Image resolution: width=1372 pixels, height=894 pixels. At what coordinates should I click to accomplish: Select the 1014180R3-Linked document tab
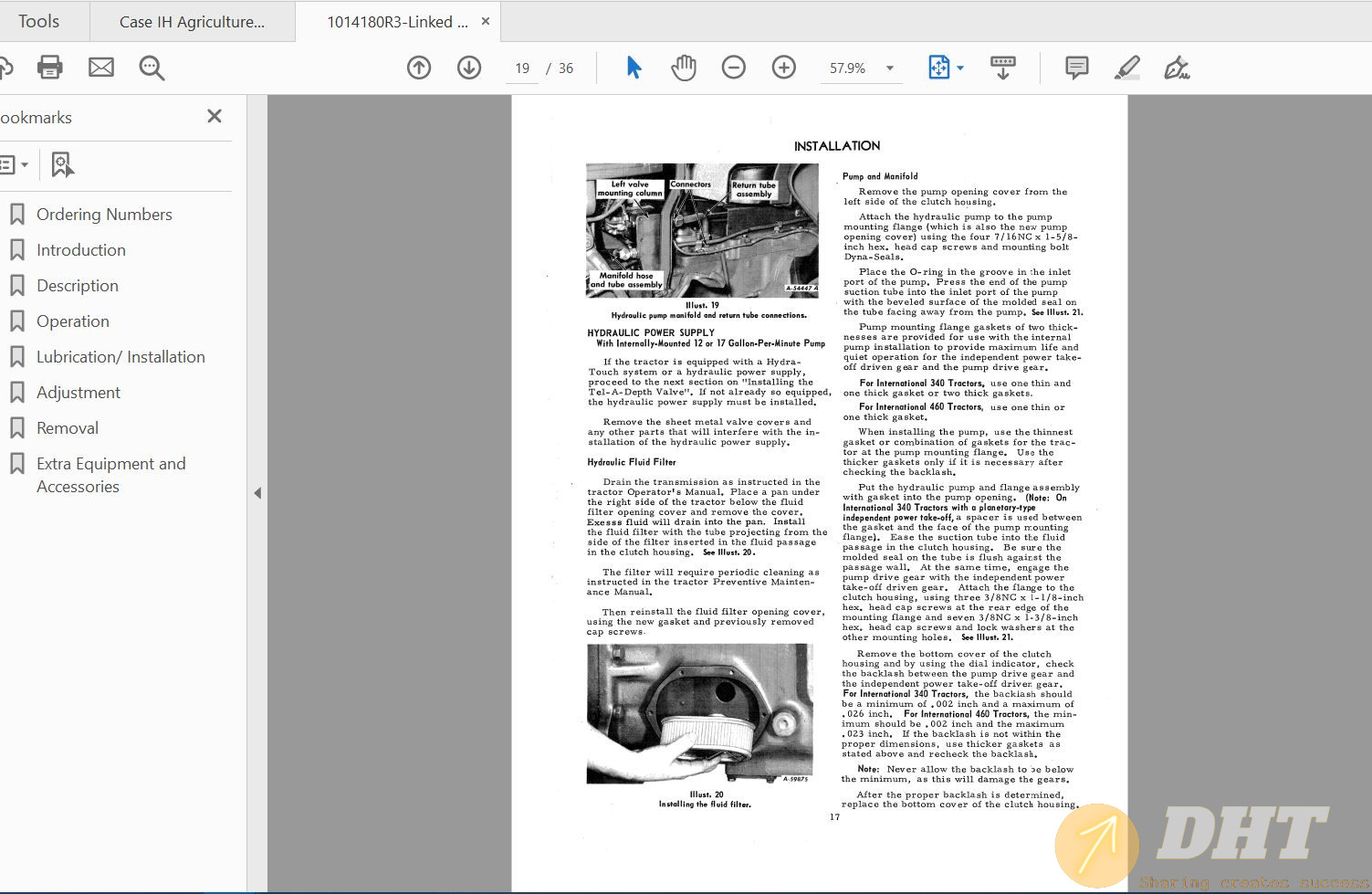coord(397,22)
